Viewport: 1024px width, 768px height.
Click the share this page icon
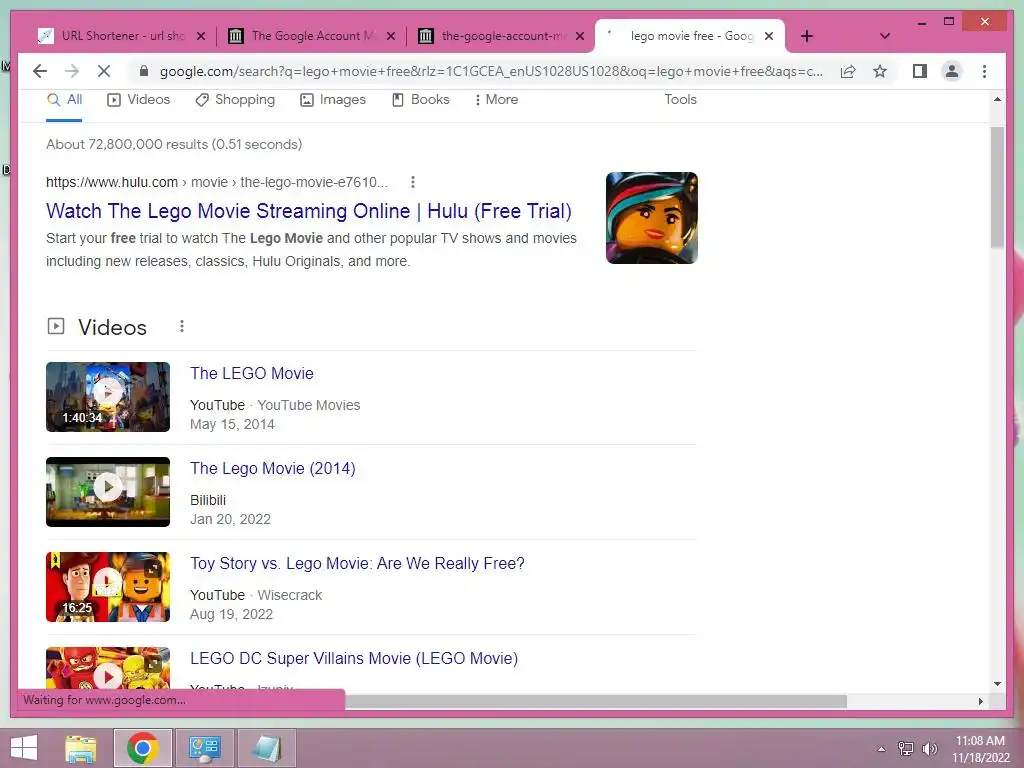(848, 71)
